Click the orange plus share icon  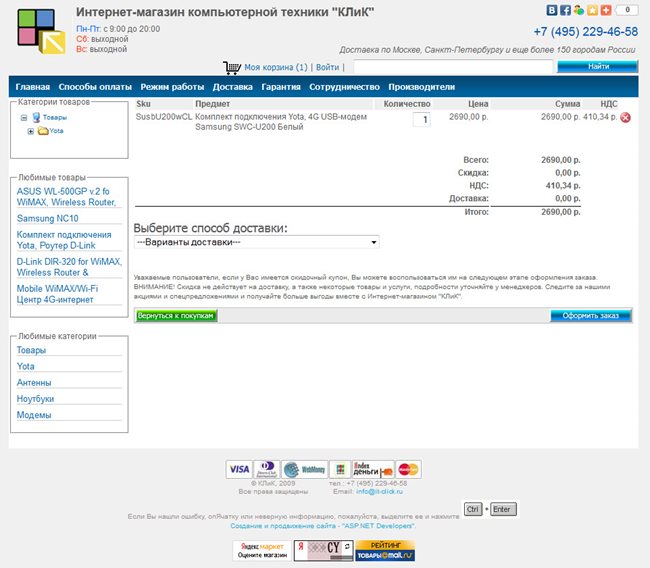(x=606, y=10)
